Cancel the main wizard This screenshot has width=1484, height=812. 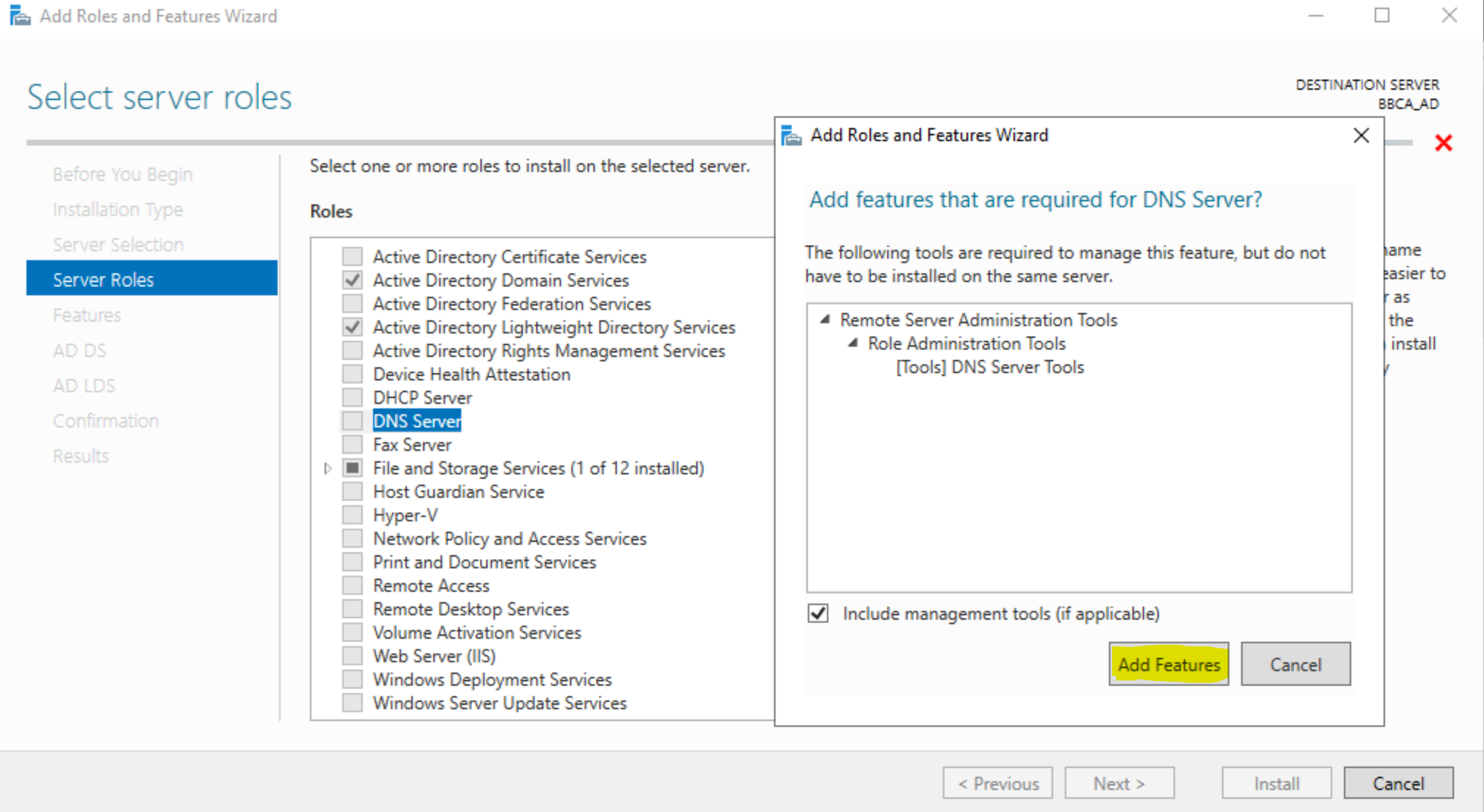1398,783
